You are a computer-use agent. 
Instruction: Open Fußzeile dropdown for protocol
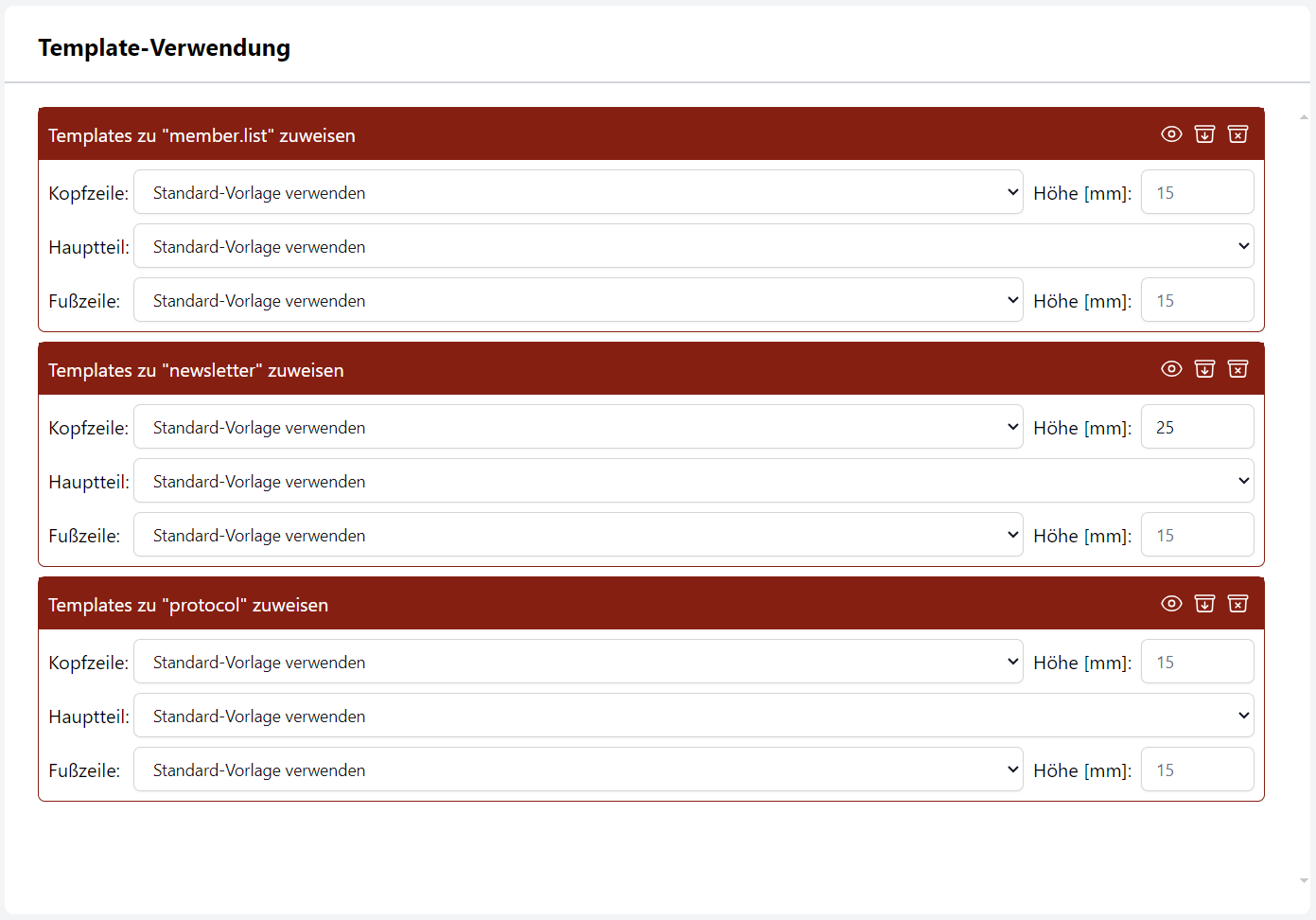pos(578,770)
